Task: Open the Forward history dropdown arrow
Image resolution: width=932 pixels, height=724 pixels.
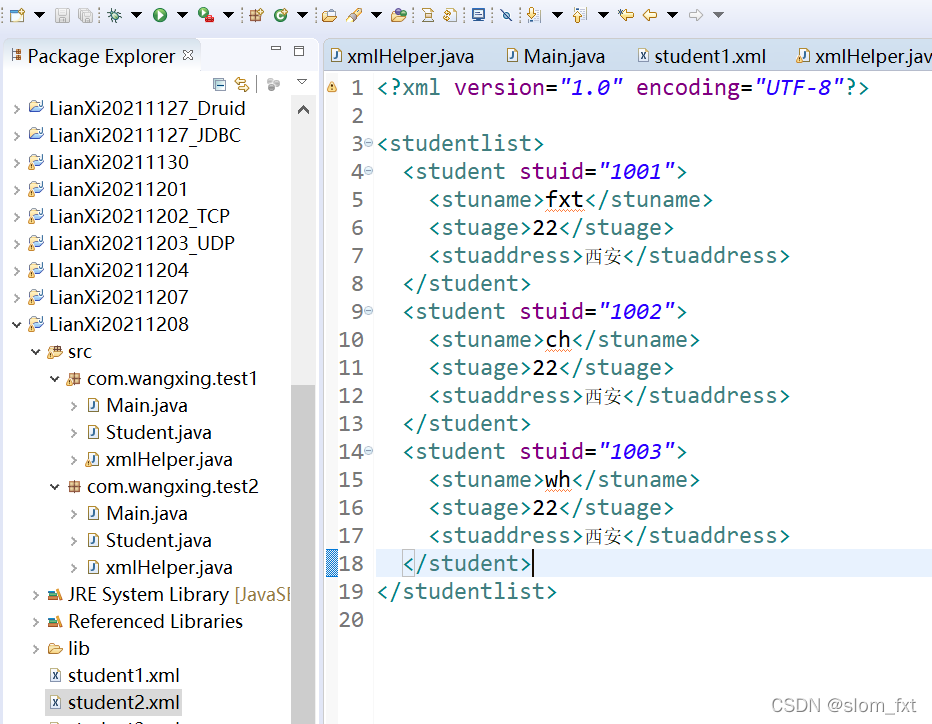Action: tap(718, 15)
